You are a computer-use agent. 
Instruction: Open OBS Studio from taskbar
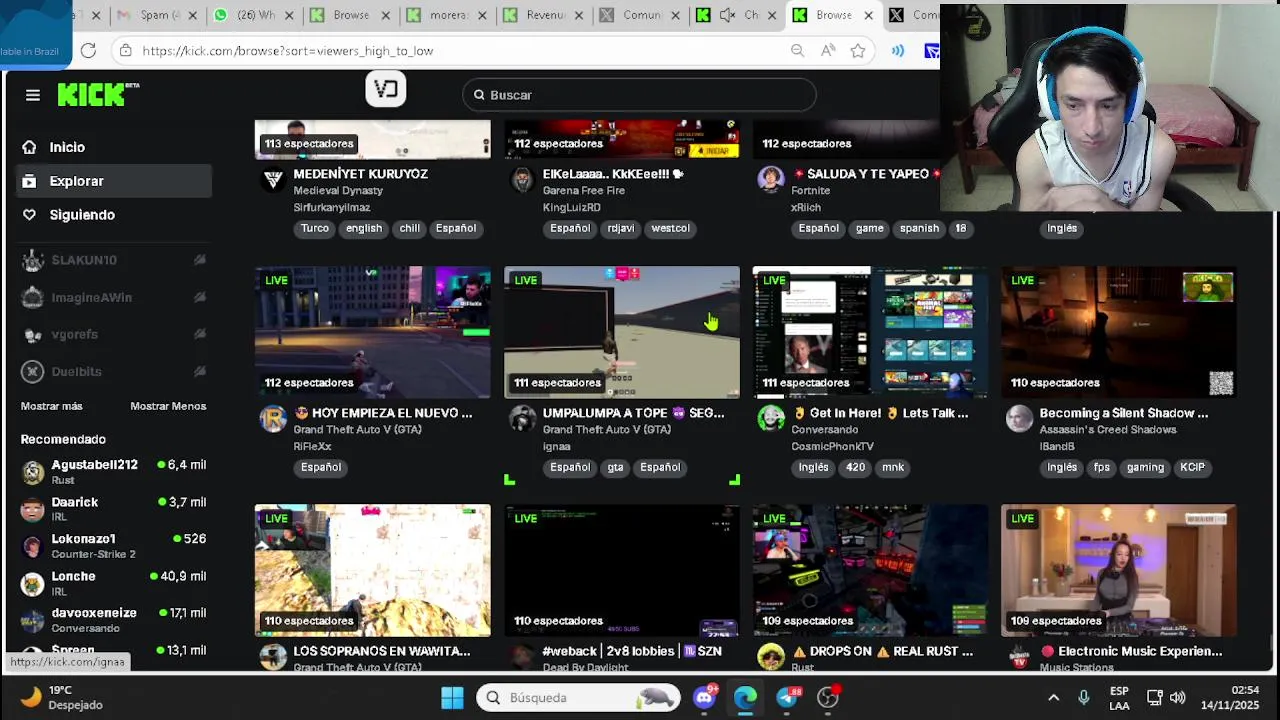pyautogui.click(x=828, y=698)
